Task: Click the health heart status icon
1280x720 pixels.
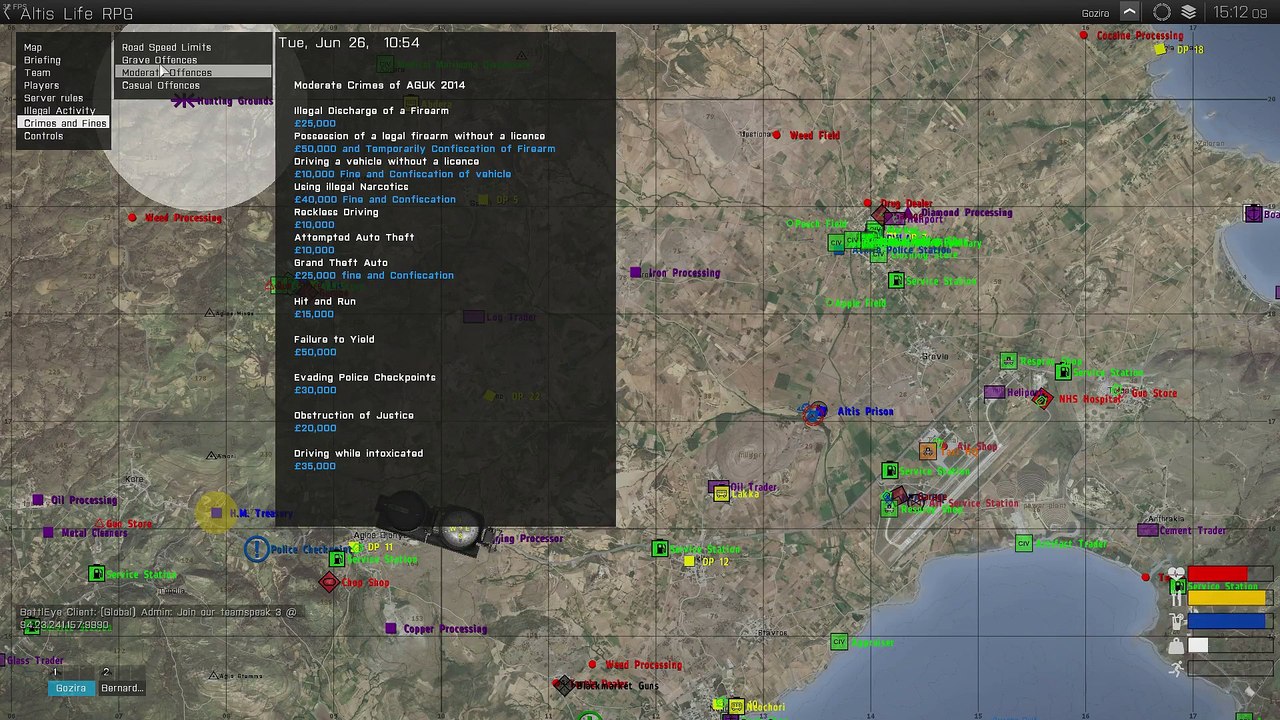Action: point(1176,575)
